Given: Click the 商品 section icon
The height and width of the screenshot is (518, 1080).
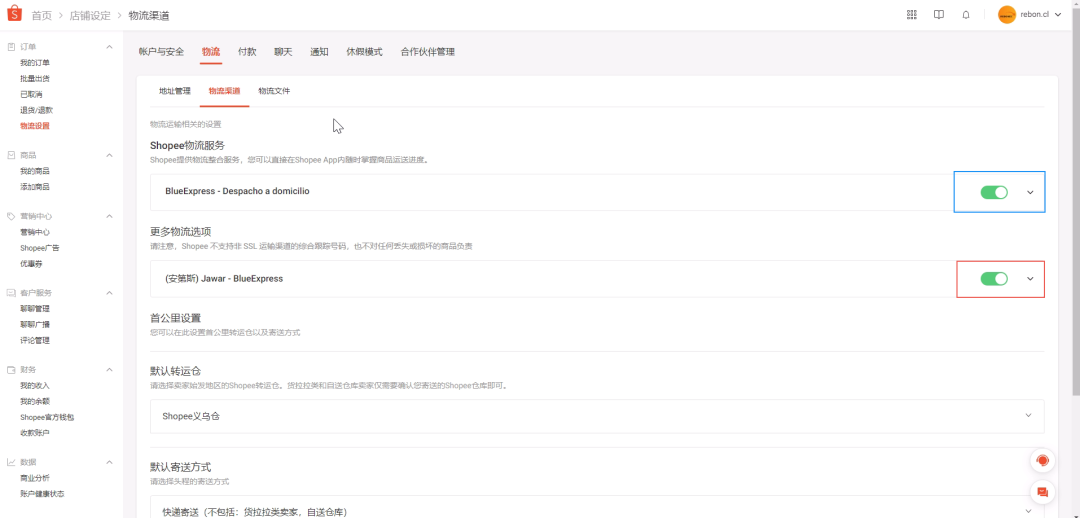Looking at the screenshot, I should click(x=11, y=155).
